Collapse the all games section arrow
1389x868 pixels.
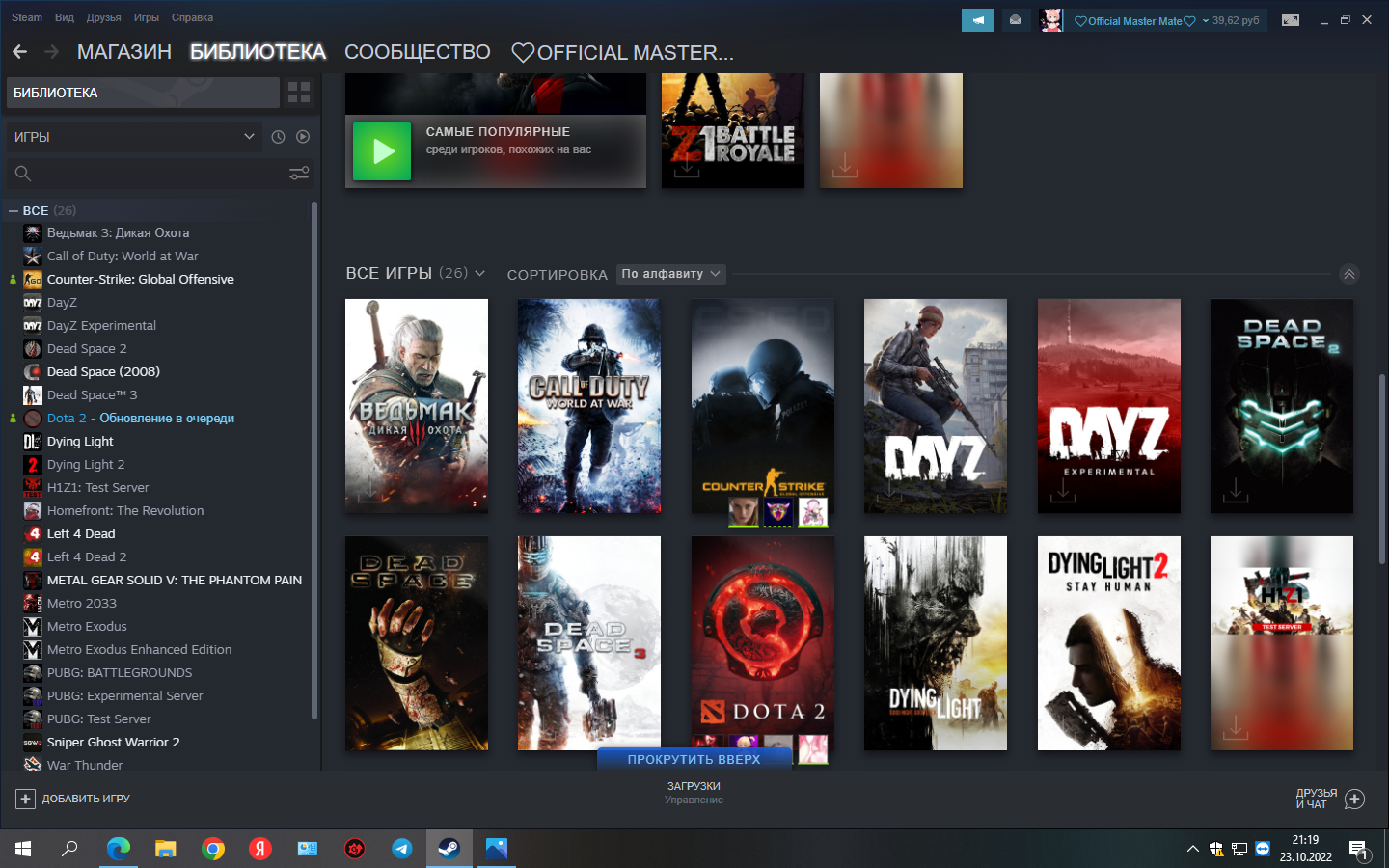1349,274
